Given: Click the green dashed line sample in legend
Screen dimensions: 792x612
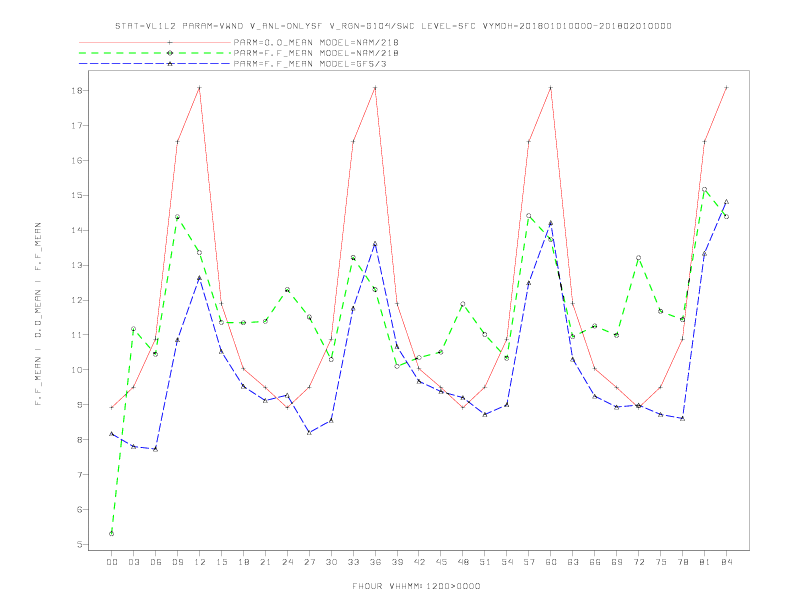Looking at the screenshot, I should point(155,53).
